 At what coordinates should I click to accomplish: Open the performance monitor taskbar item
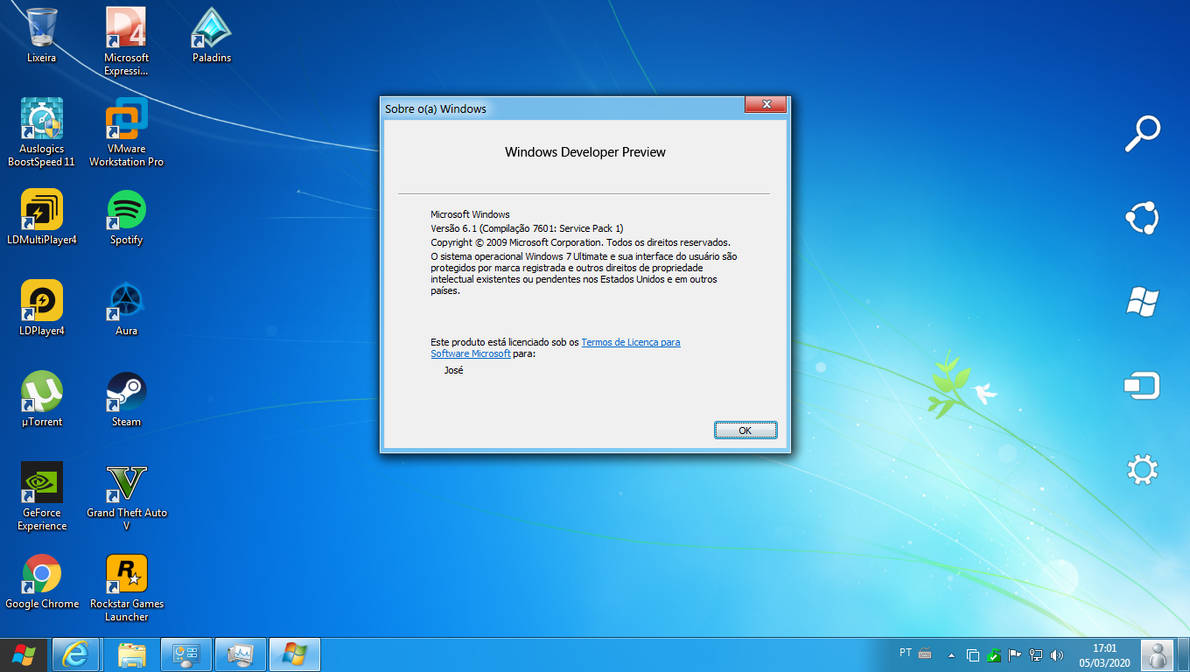coord(241,655)
